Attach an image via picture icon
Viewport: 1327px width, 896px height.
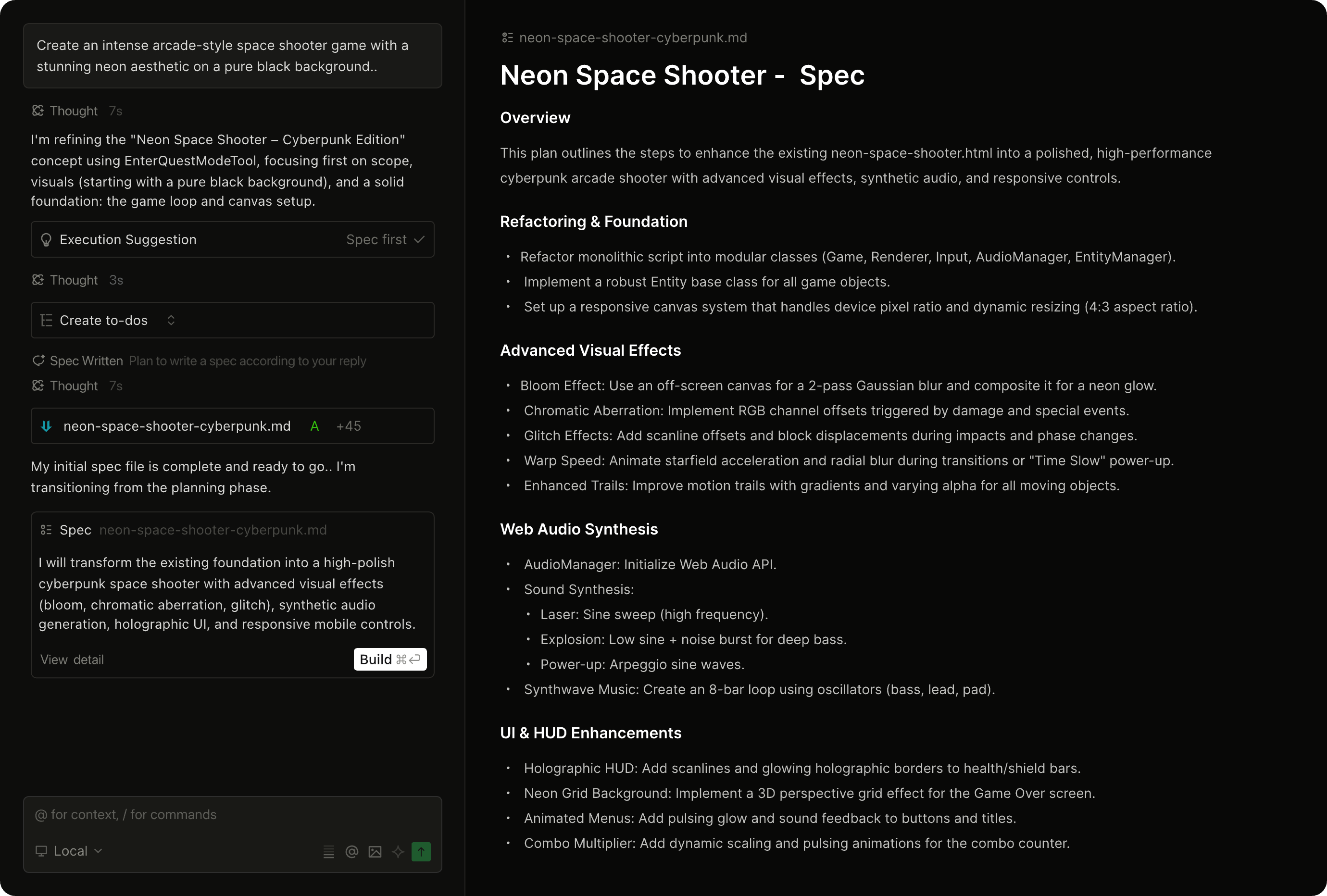click(x=375, y=851)
